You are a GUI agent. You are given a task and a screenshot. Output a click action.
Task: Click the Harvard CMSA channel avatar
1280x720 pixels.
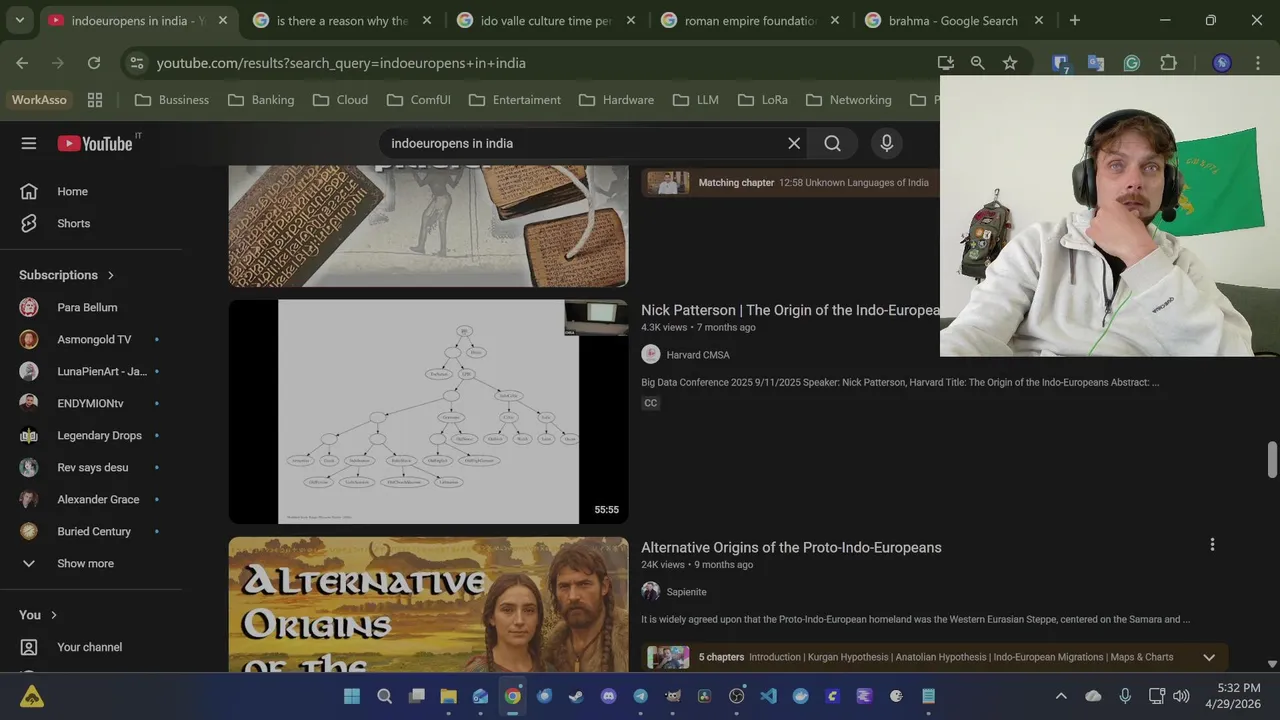pyautogui.click(x=651, y=355)
